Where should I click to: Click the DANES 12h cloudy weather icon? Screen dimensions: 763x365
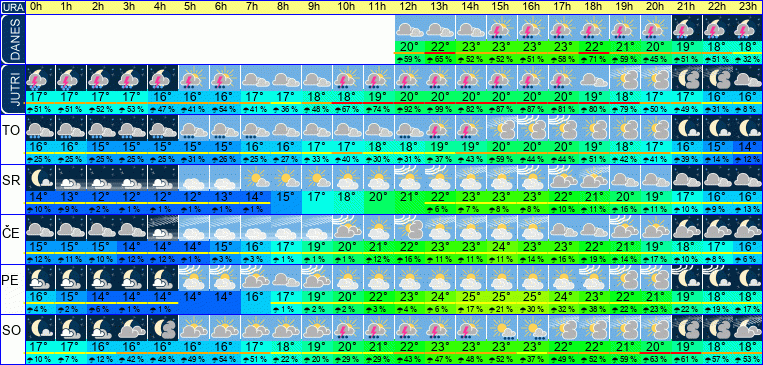(410, 28)
